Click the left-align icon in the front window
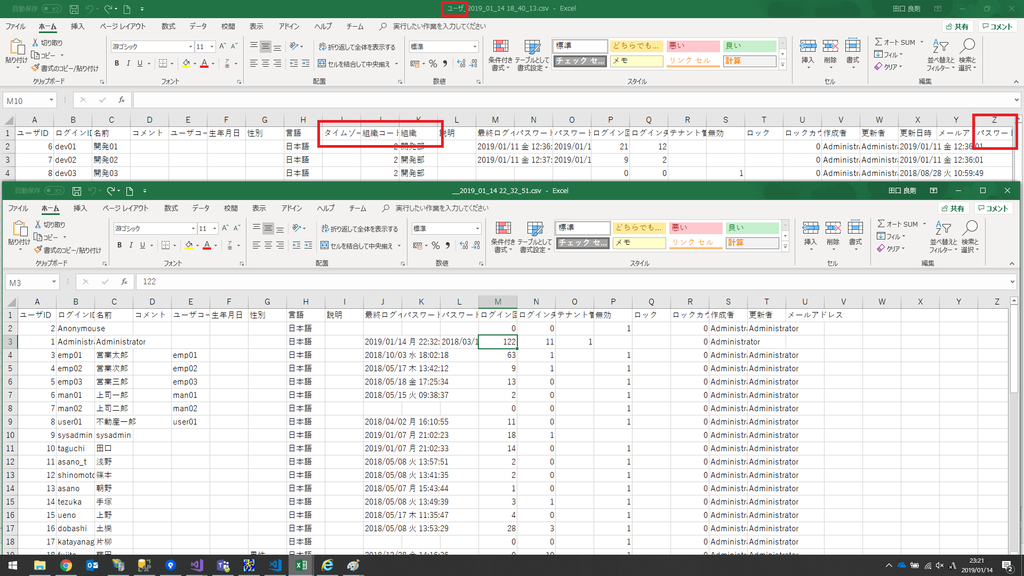The image size is (1024, 576). 256,246
